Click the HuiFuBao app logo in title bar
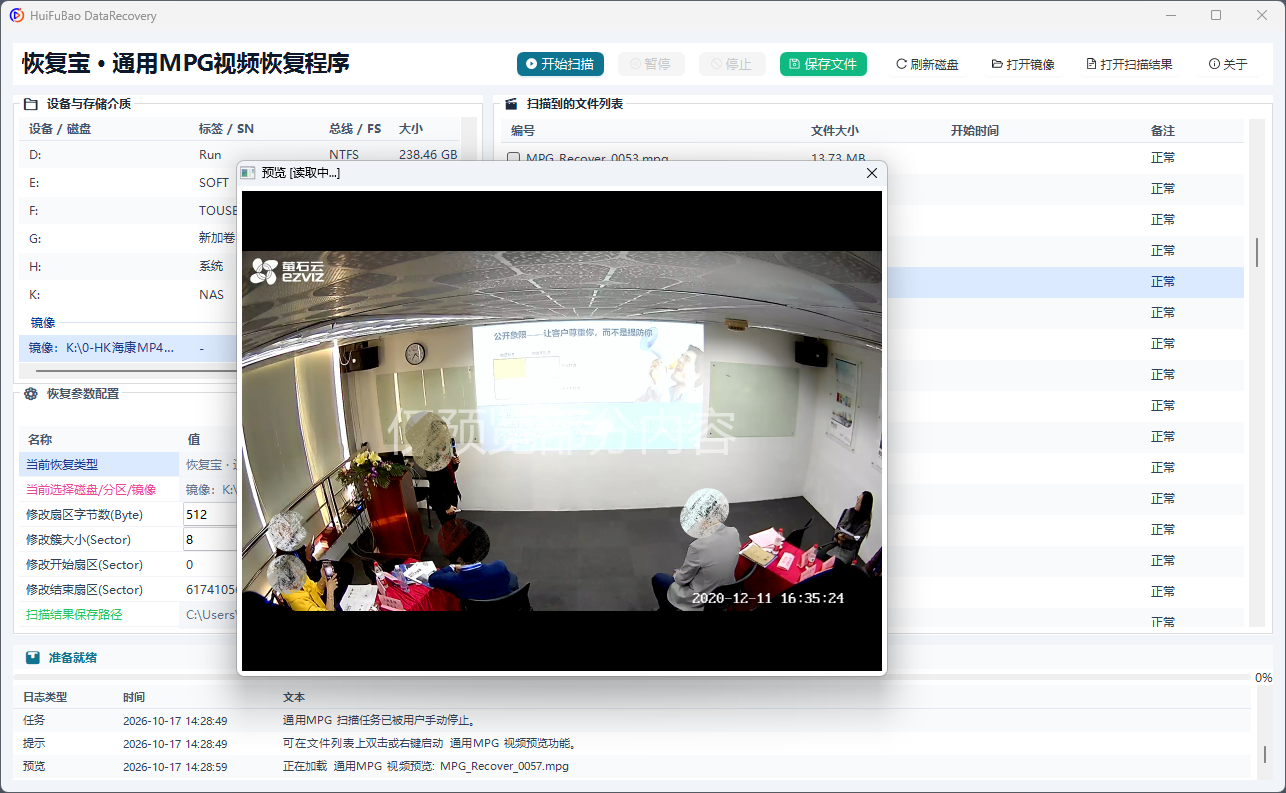The height and width of the screenshot is (793, 1286). pyautogui.click(x=17, y=16)
